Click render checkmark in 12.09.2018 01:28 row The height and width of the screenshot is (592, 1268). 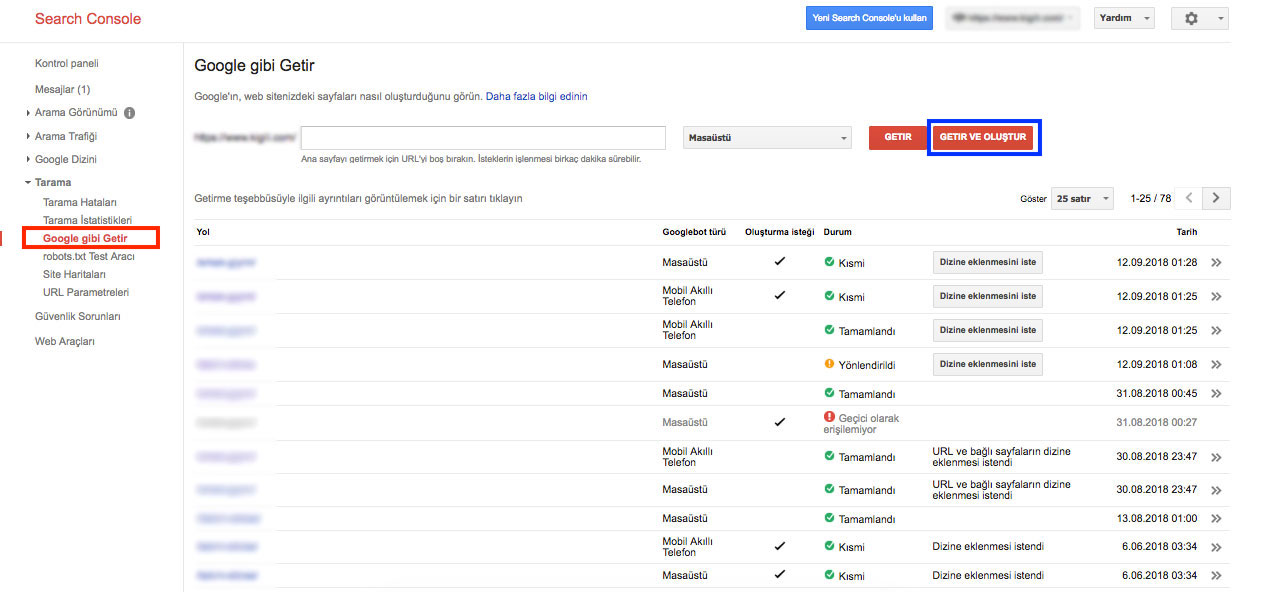779,262
